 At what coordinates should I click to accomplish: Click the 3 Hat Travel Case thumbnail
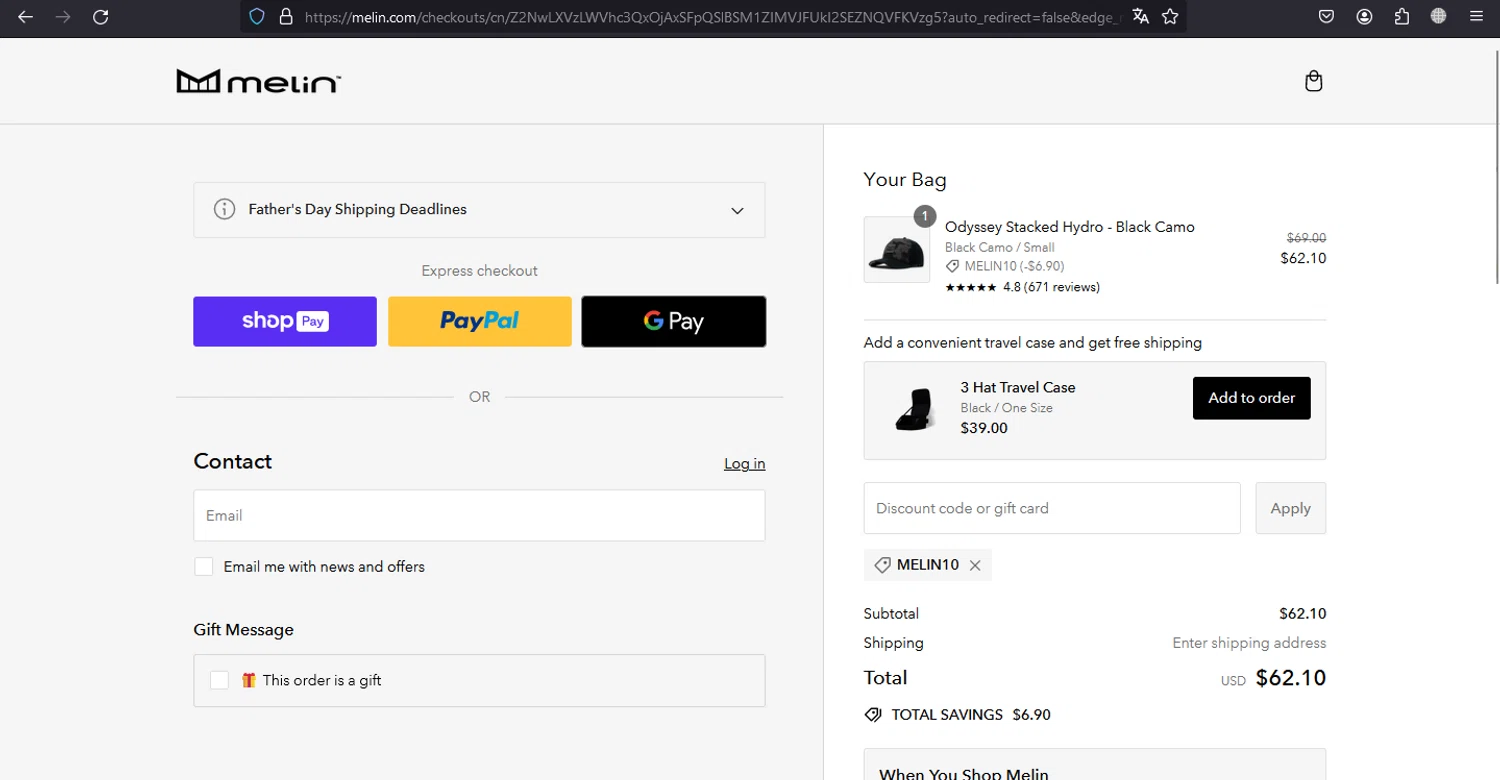(914, 410)
